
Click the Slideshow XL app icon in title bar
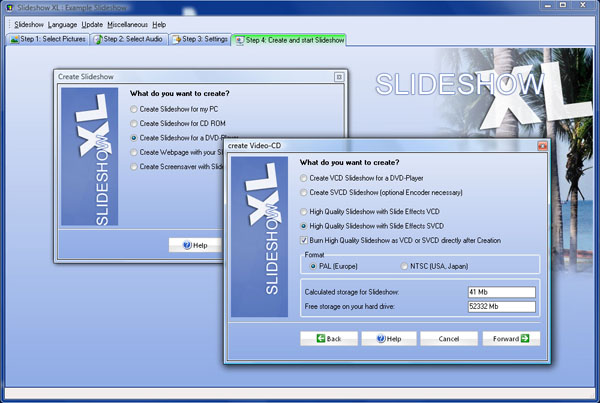point(10,7)
